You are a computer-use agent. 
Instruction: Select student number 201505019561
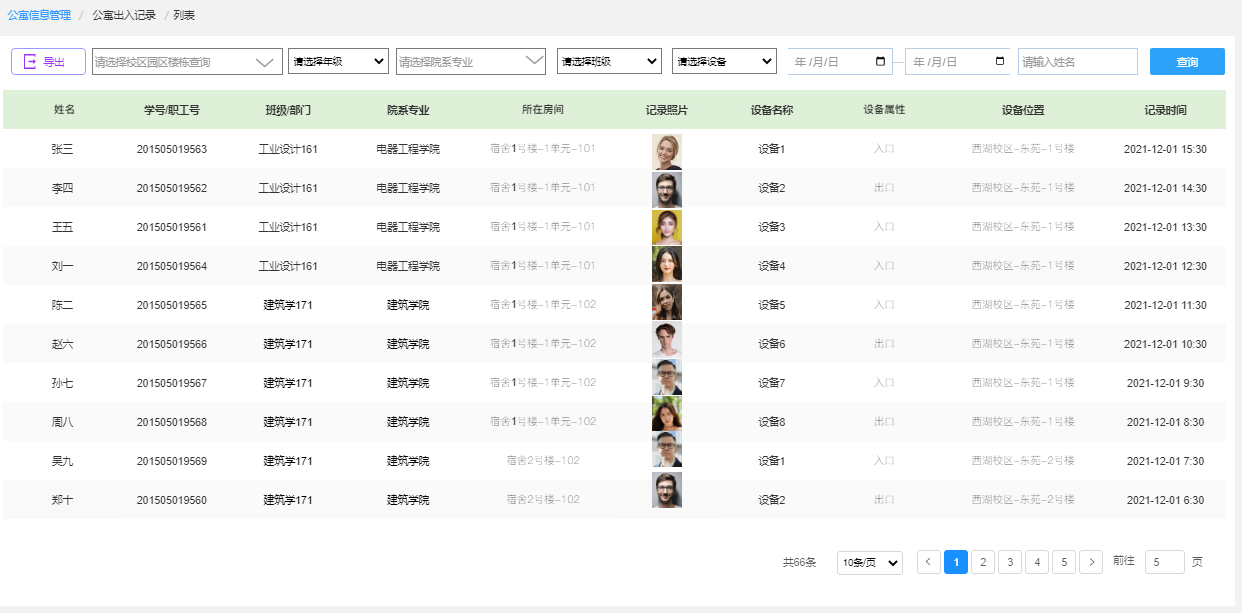point(172,227)
